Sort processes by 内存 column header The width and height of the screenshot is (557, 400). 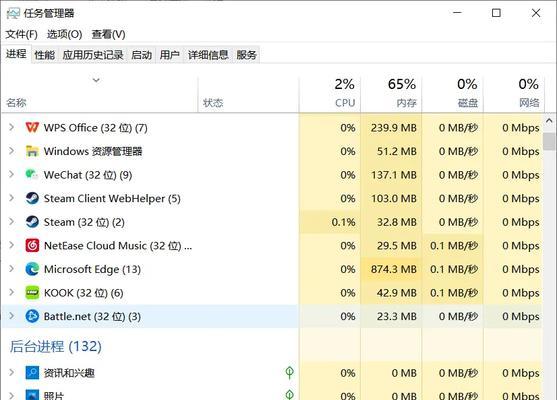tap(391, 94)
